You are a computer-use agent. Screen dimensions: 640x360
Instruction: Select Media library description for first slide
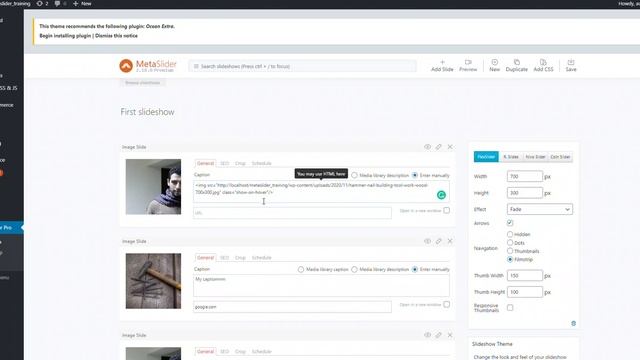click(x=354, y=175)
